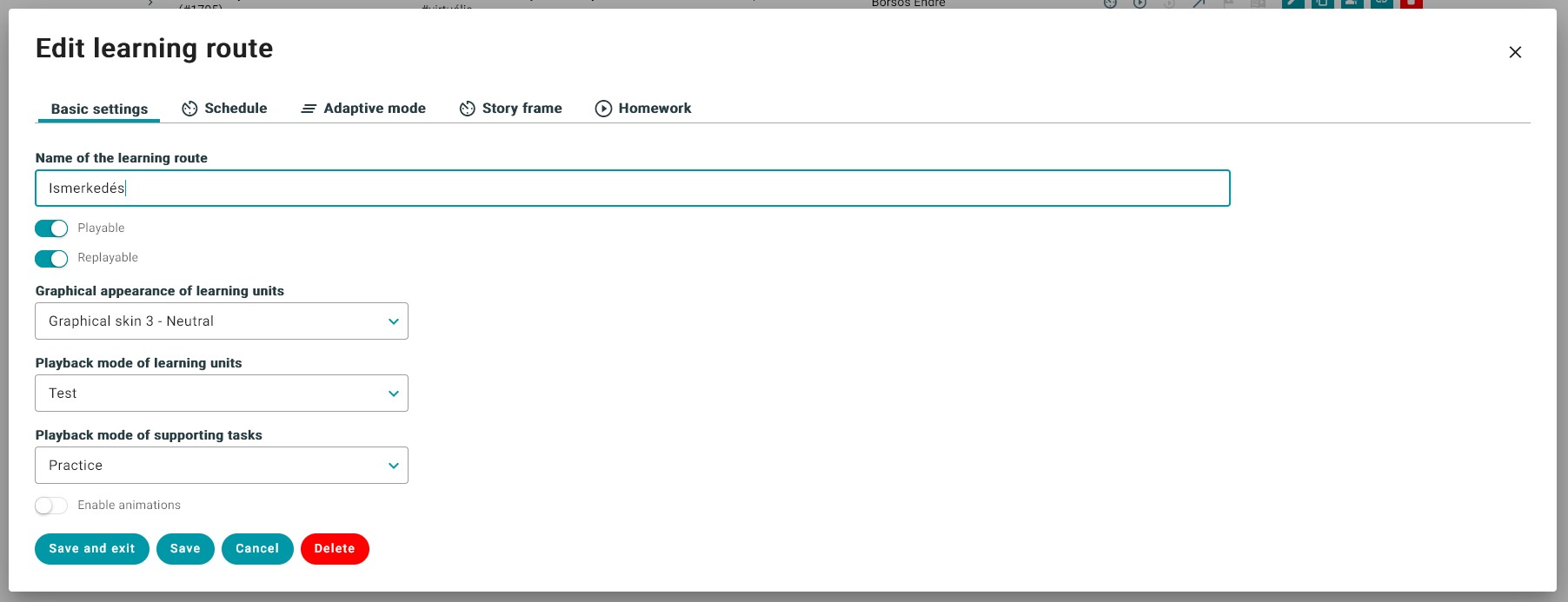Click the Homework play icon
Image resolution: width=1568 pixels, height=602 pixels.
coord(603,109)
